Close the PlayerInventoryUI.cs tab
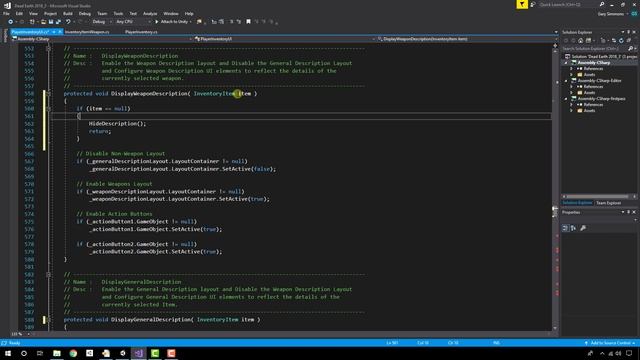Viewport: 640px width, 360px height. 60,32
